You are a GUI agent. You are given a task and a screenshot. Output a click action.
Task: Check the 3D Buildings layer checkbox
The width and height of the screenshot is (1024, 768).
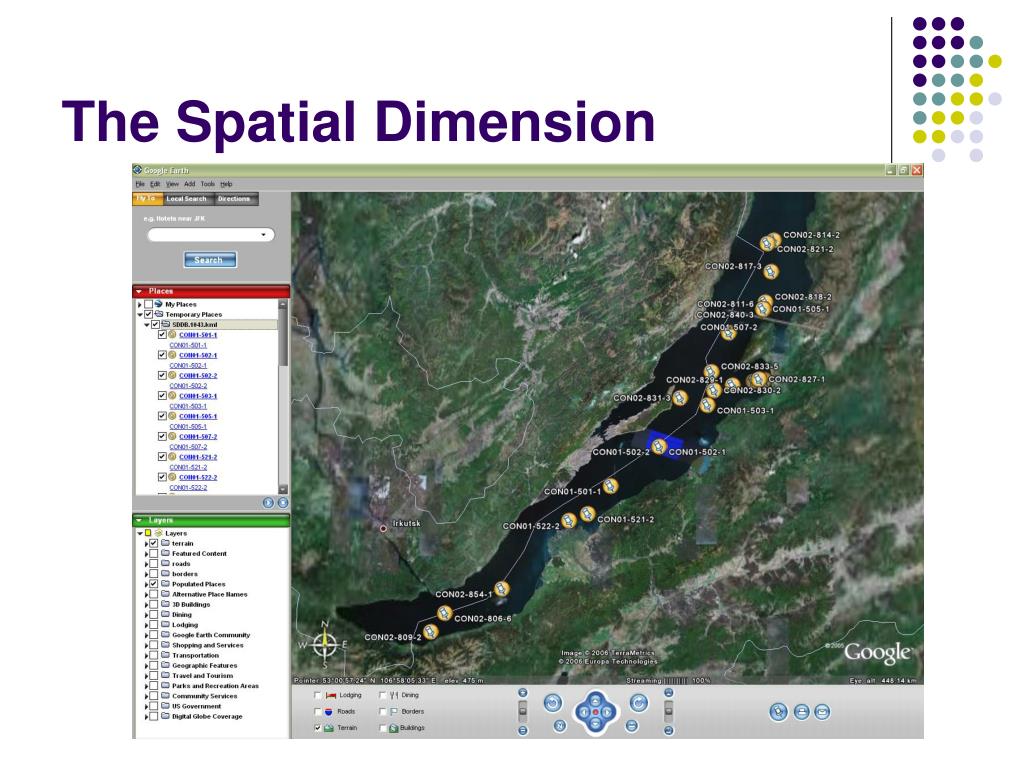click(153, 604)
